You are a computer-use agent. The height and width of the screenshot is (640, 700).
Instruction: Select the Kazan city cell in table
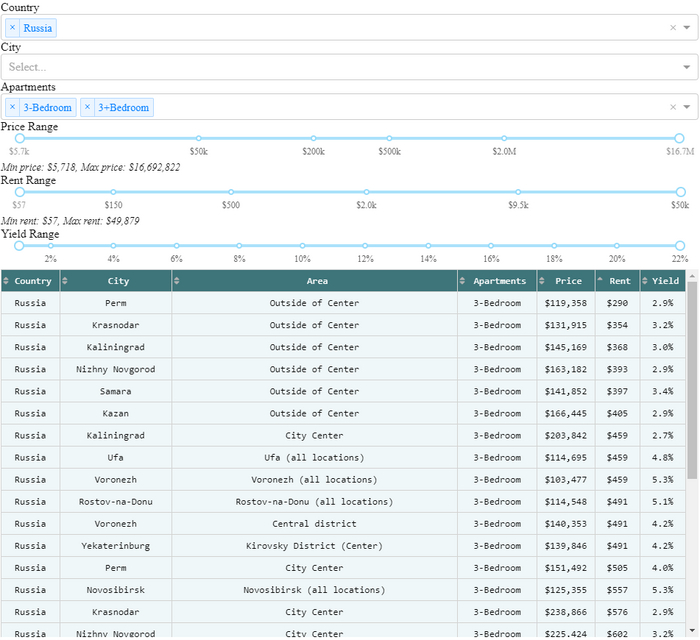point(116,414)
